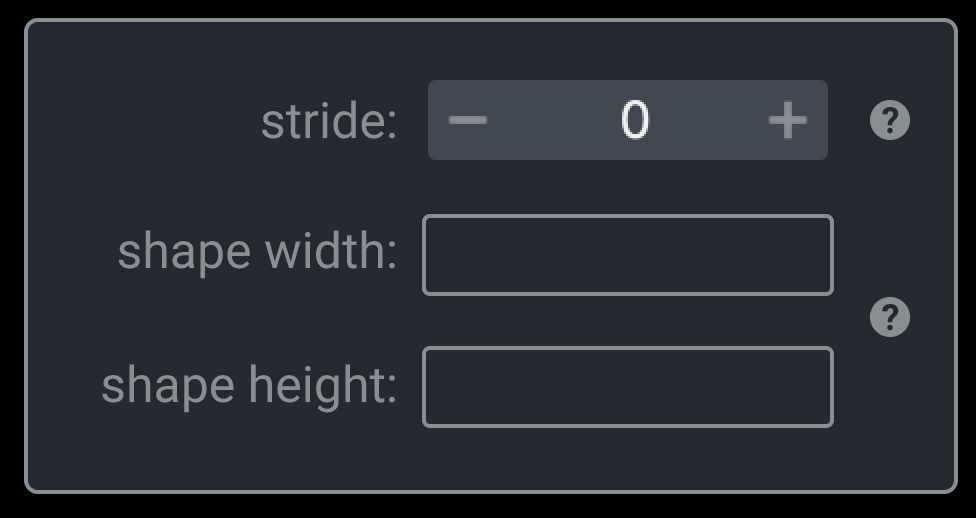Focus the shape width input box
Screen dimensions: 976x518
[x=627, y=255]
